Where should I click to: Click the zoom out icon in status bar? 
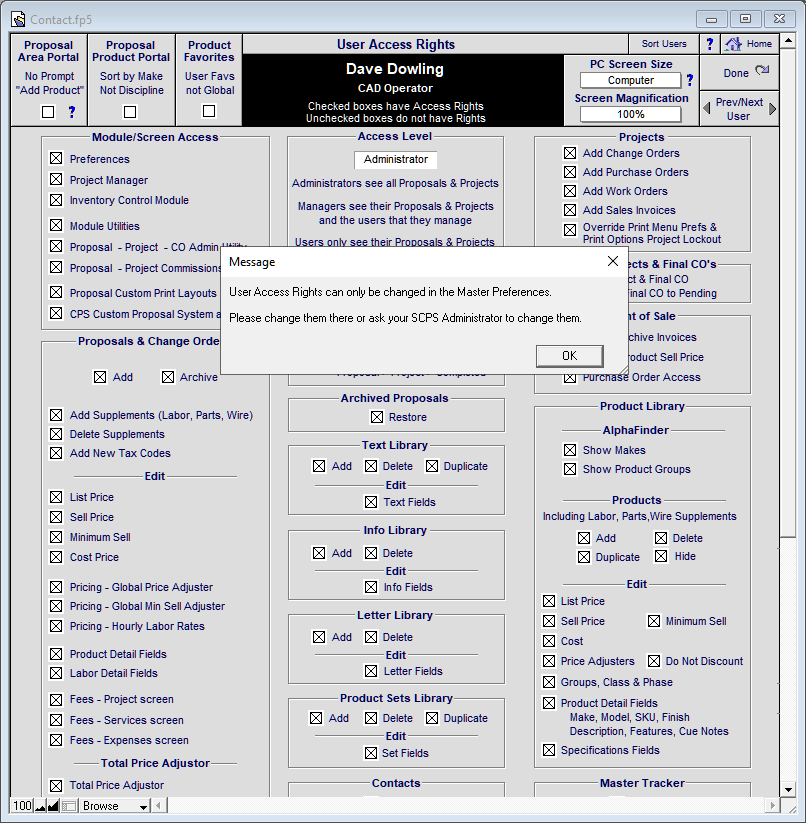click(x=40, y=806)
